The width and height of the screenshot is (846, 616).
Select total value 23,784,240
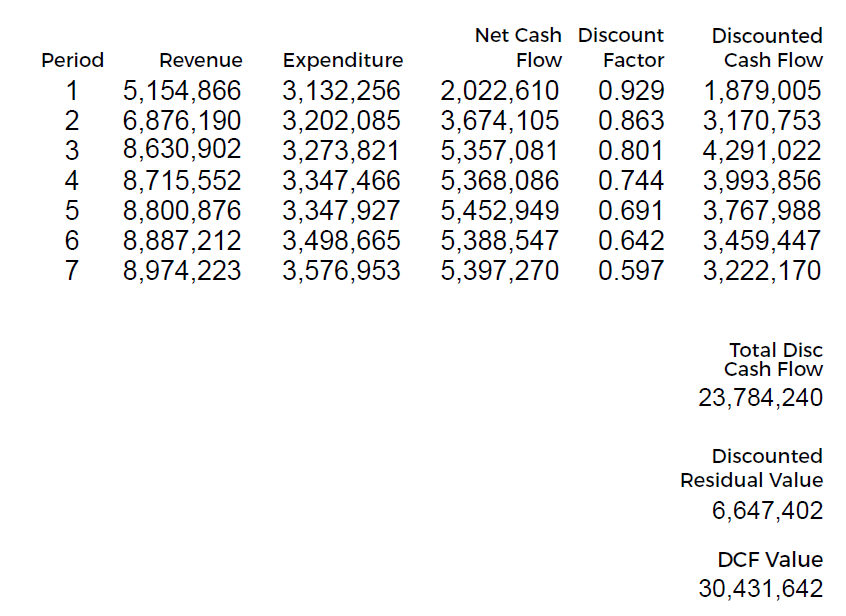click(762, 398)
